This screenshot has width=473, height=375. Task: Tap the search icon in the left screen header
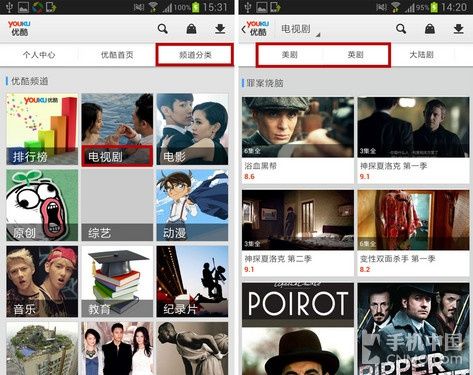pyautogui.click(x=162, y=29)
